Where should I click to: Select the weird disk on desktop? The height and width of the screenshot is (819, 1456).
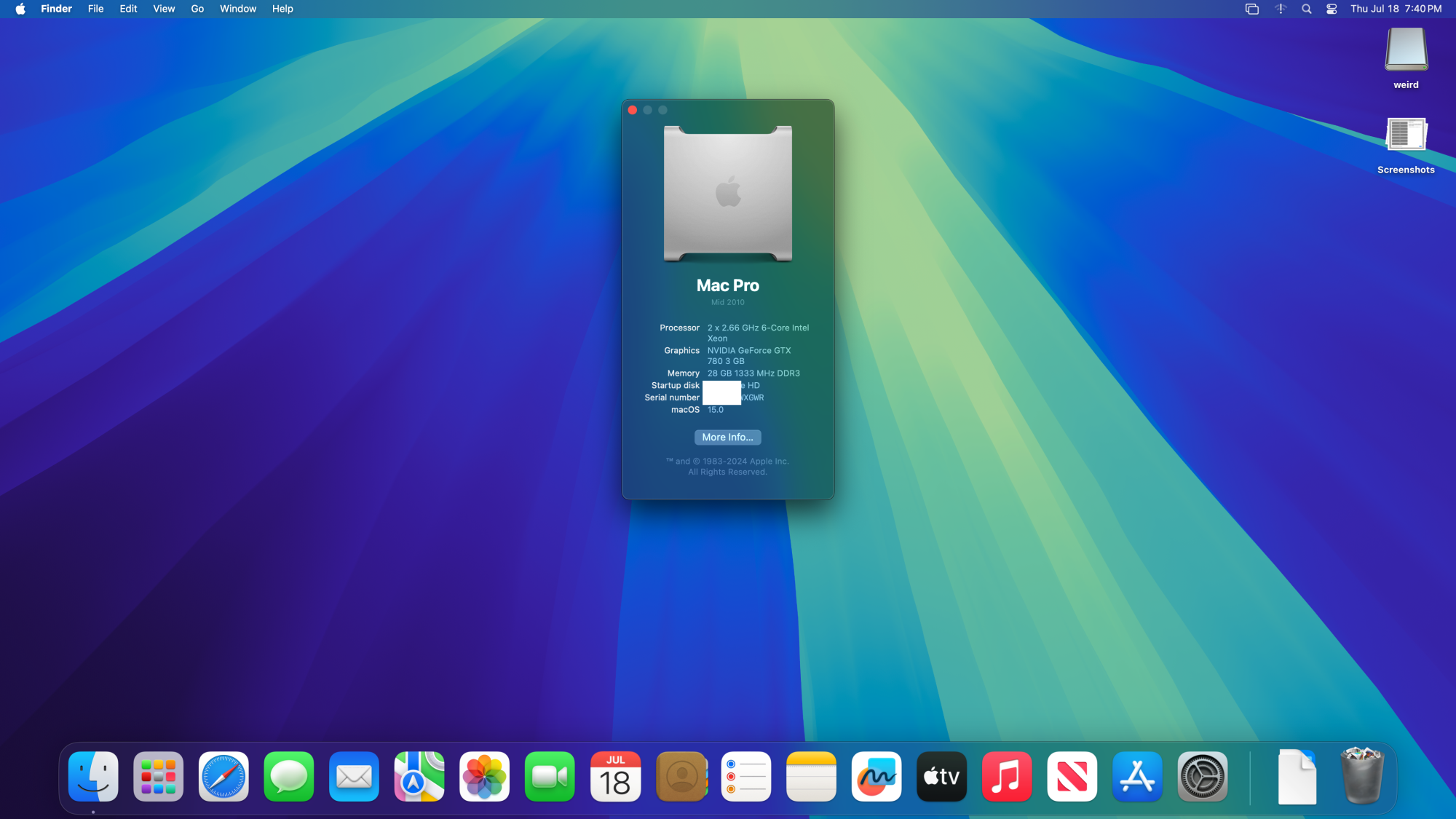1406,51
